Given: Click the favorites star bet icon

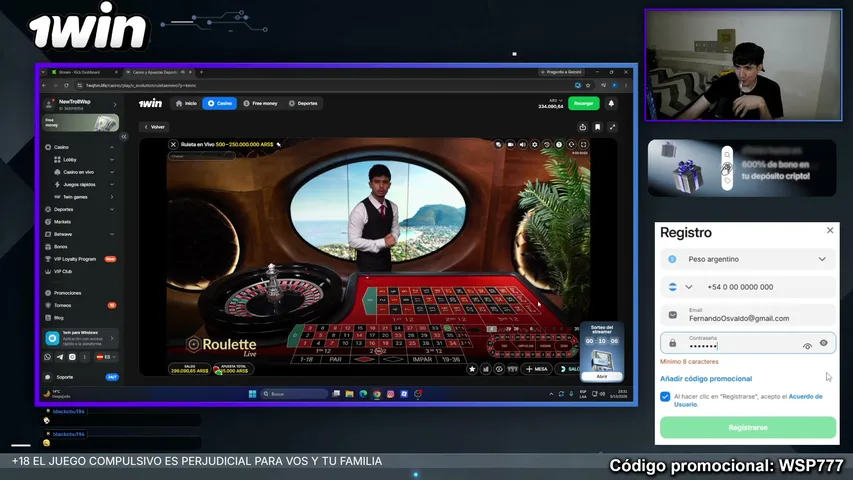Looking at the screenshot, I should tap(472, 369).
